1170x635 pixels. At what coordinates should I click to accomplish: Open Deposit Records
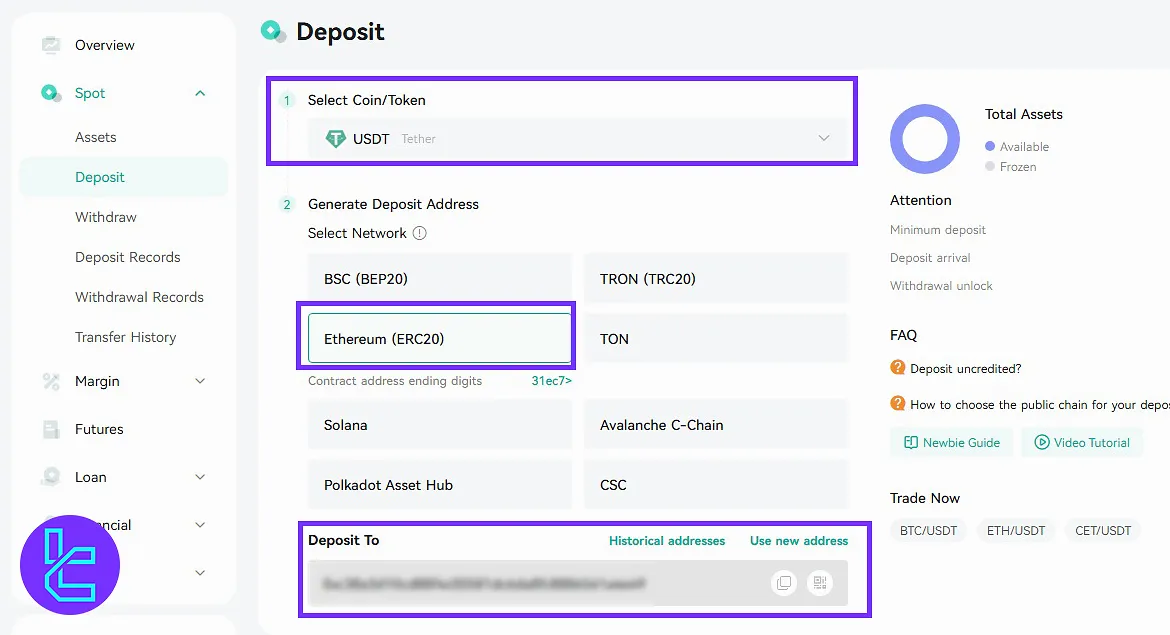(128, 257)
